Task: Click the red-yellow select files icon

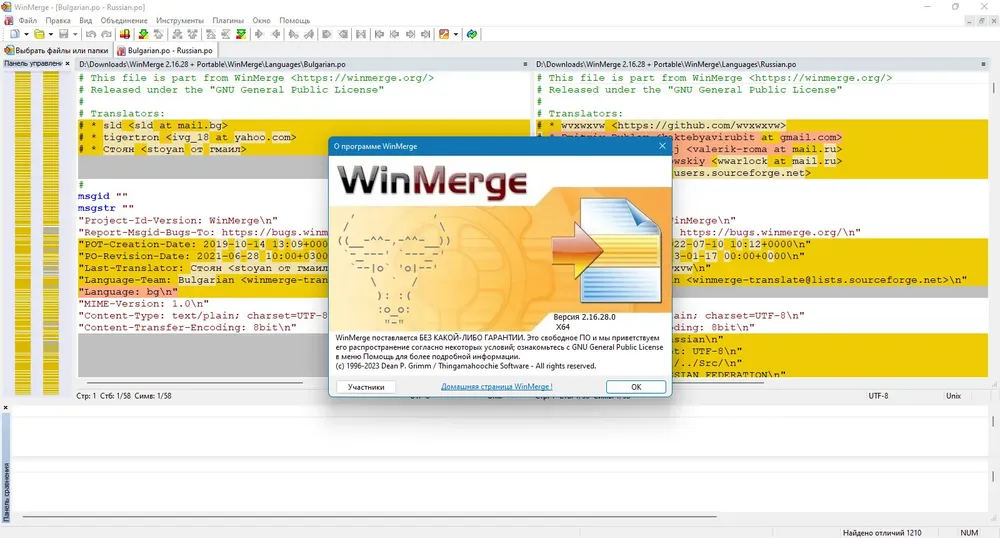Action: pyautogui.click(x=125, y=34)
